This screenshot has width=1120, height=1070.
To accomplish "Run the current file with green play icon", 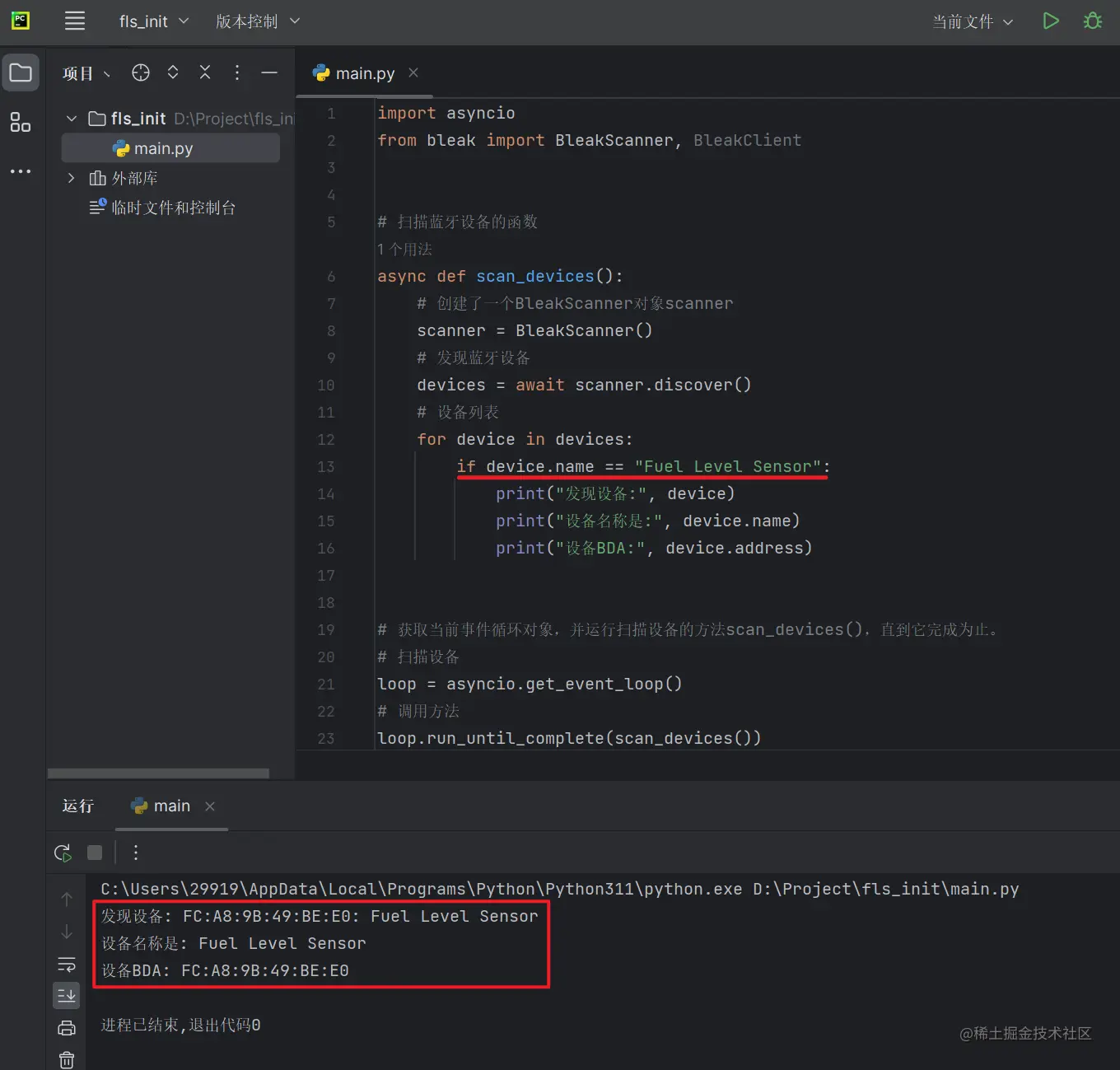I will coord(1051,21).
